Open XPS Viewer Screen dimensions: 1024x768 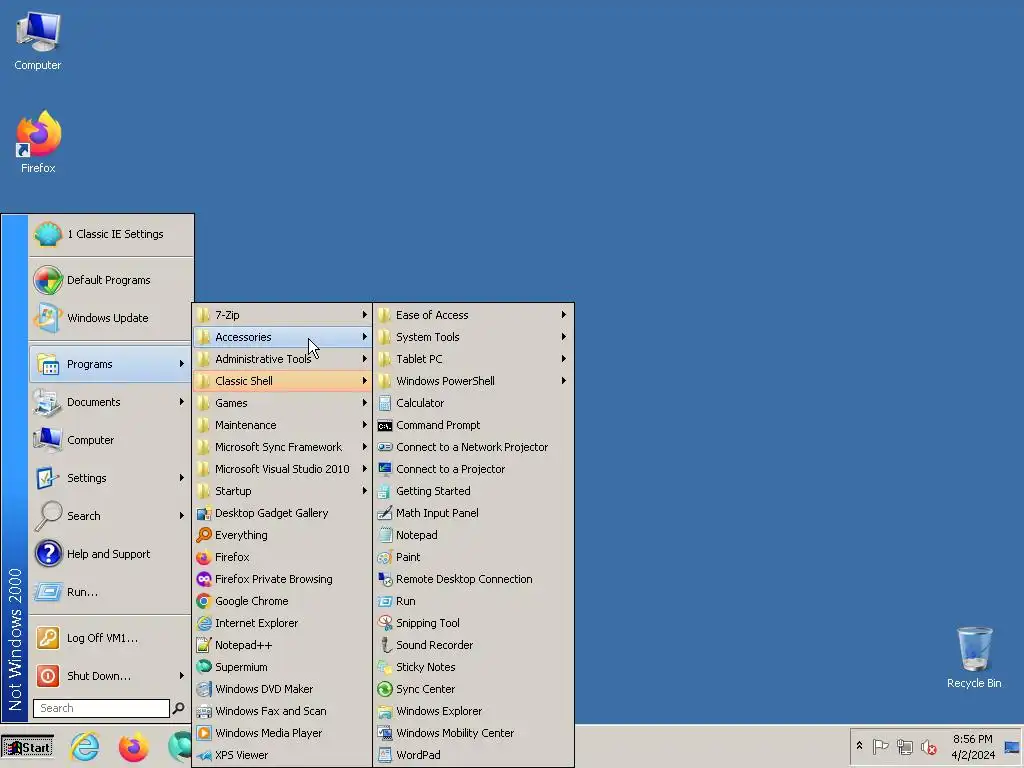282,755
